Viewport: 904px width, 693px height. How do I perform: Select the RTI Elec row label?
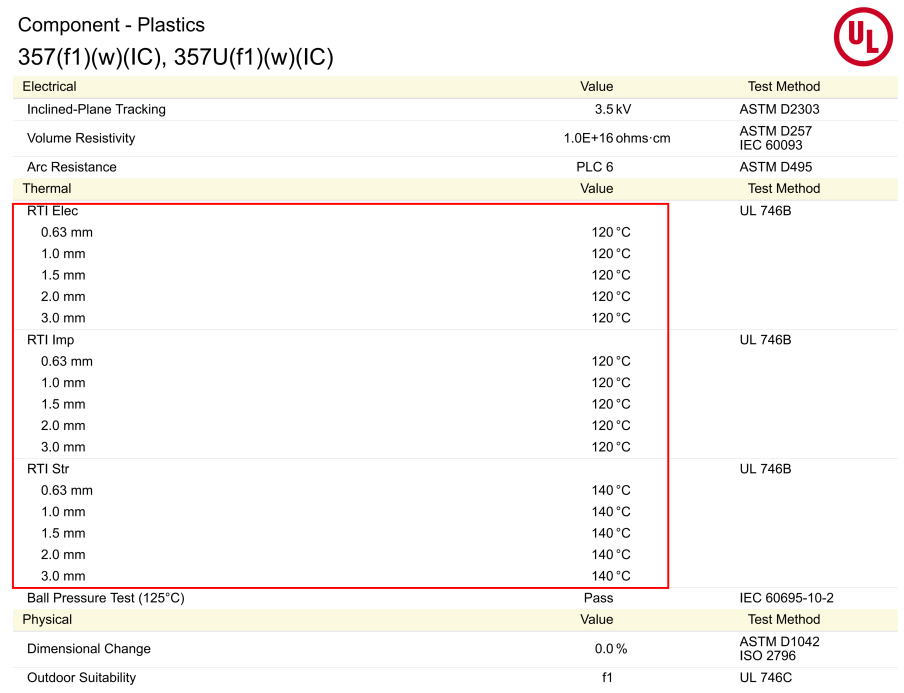pyautogui.click(x=52, y=211)
